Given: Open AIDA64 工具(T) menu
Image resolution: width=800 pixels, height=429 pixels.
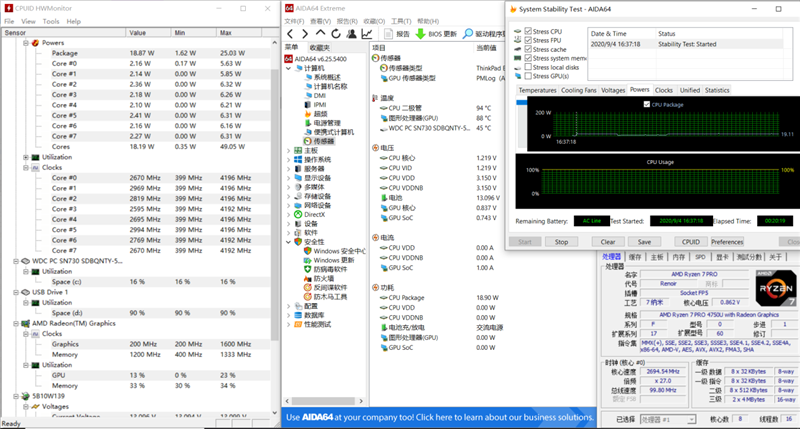Looking at the screenshot, I should tap(401, 21).
